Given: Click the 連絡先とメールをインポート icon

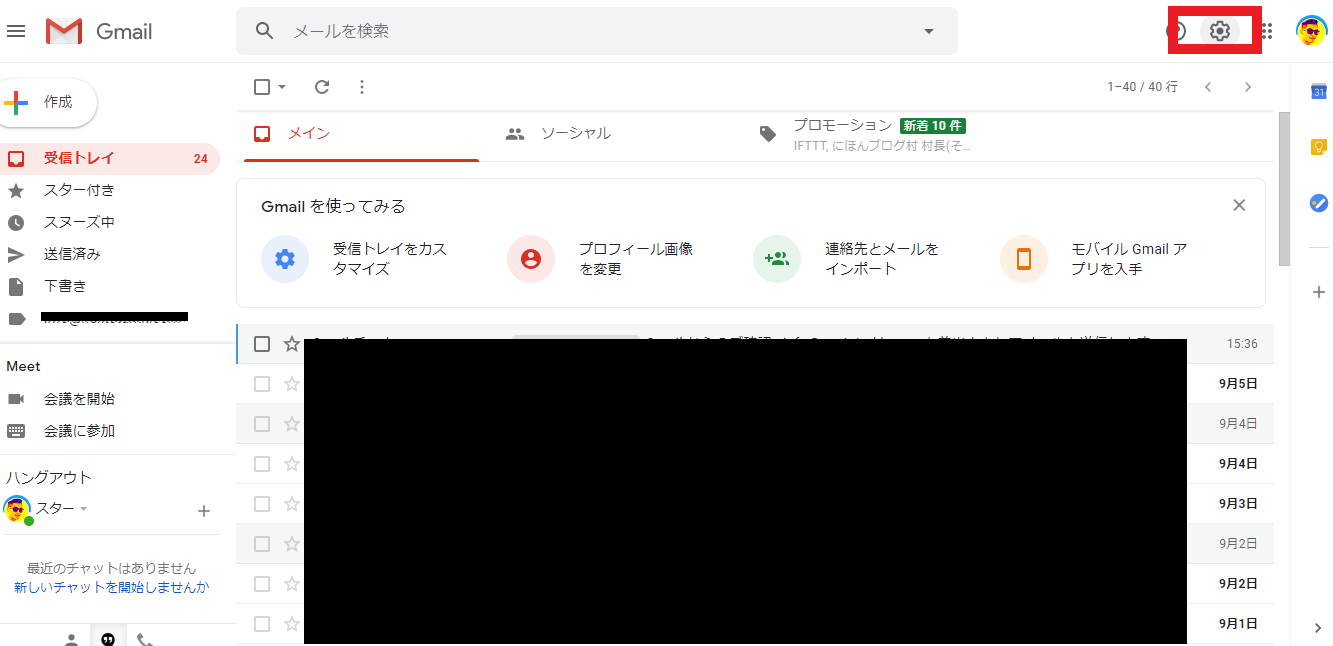Looking at the screenshot, I should [777, 259].
